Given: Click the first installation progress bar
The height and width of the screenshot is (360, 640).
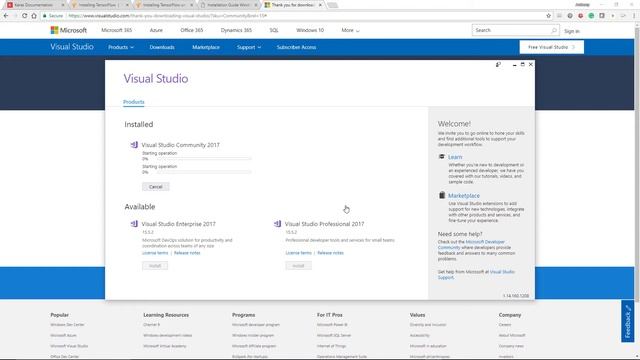Looking at the screenshot, I should [x=204, y=159].
